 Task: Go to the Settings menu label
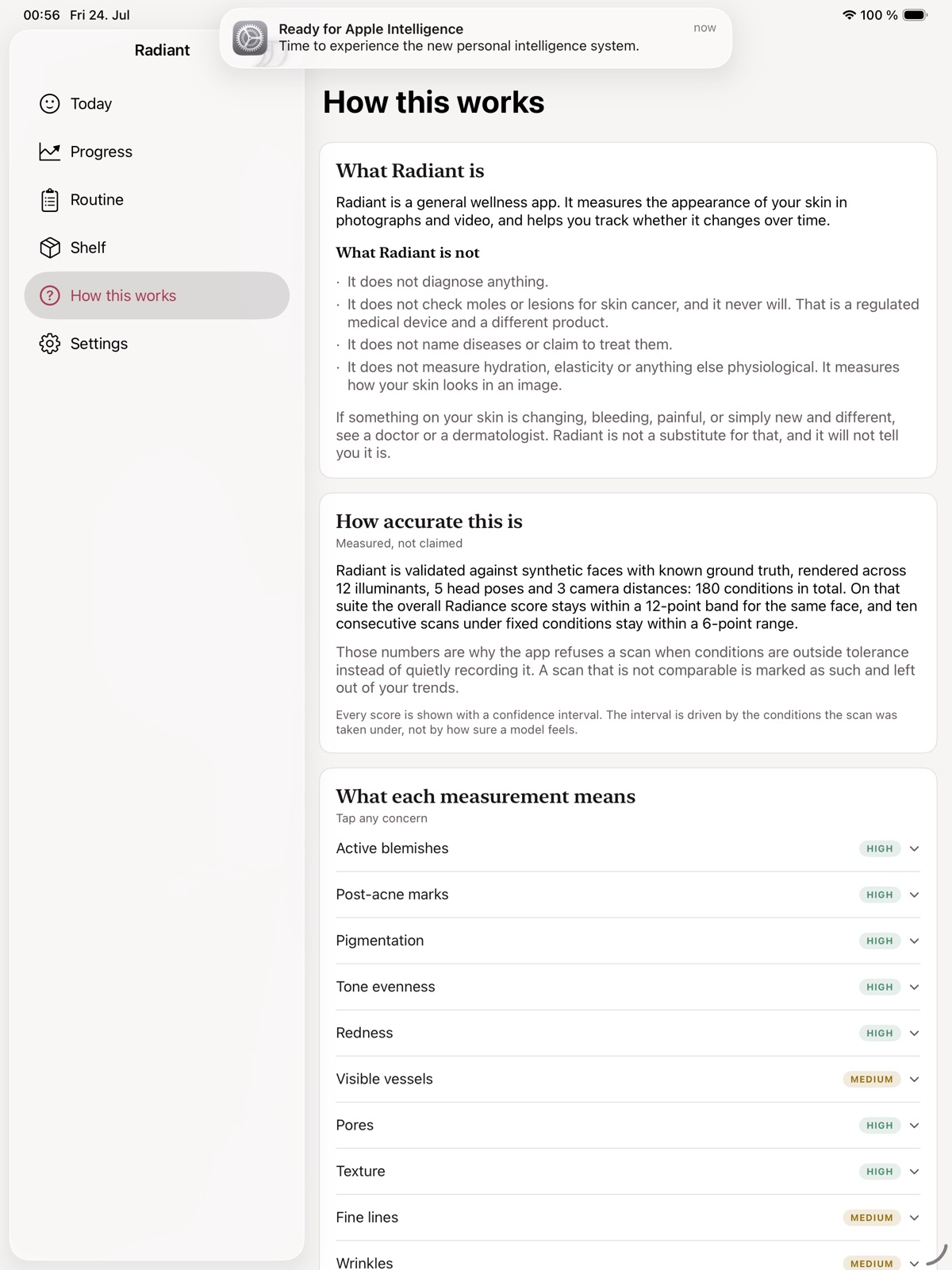(x=99, y=344)
